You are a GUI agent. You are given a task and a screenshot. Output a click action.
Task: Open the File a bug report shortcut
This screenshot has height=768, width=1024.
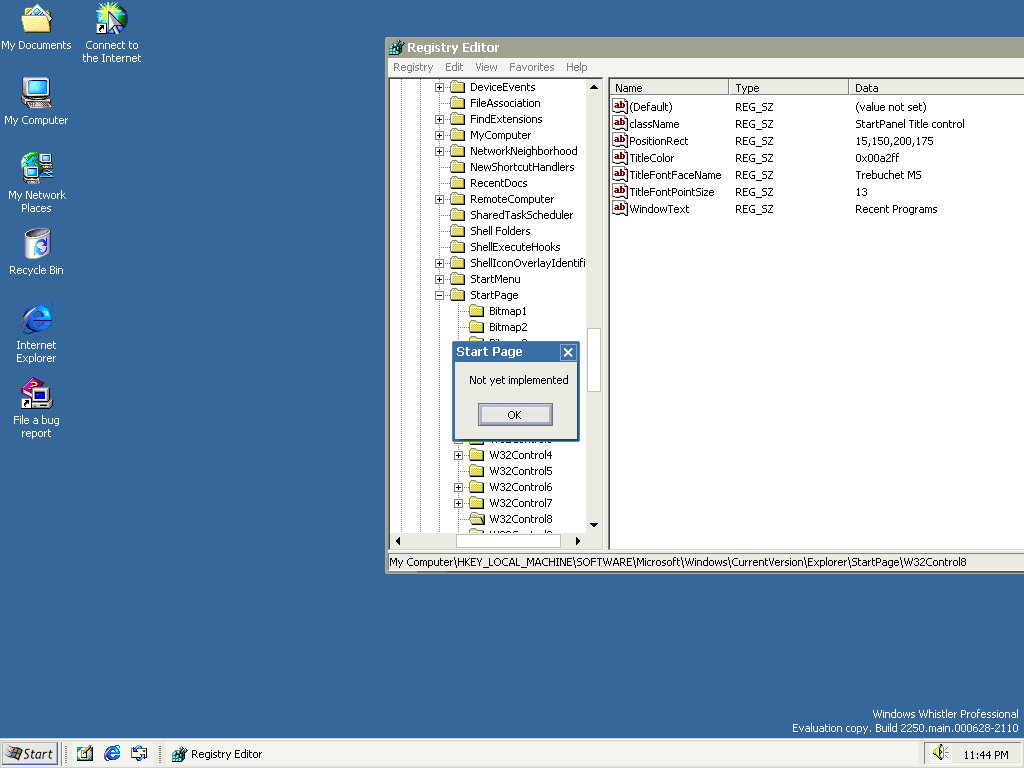point(37,408)
